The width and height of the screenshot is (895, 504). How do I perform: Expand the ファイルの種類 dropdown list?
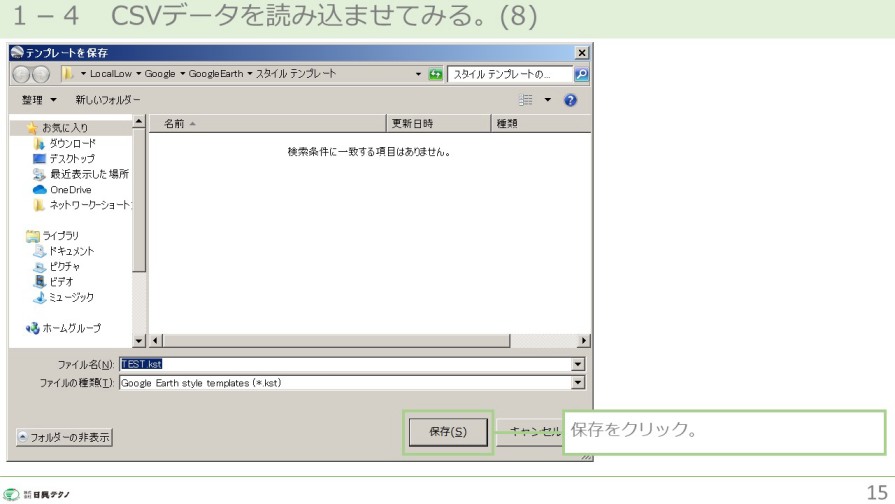point(577,382)
